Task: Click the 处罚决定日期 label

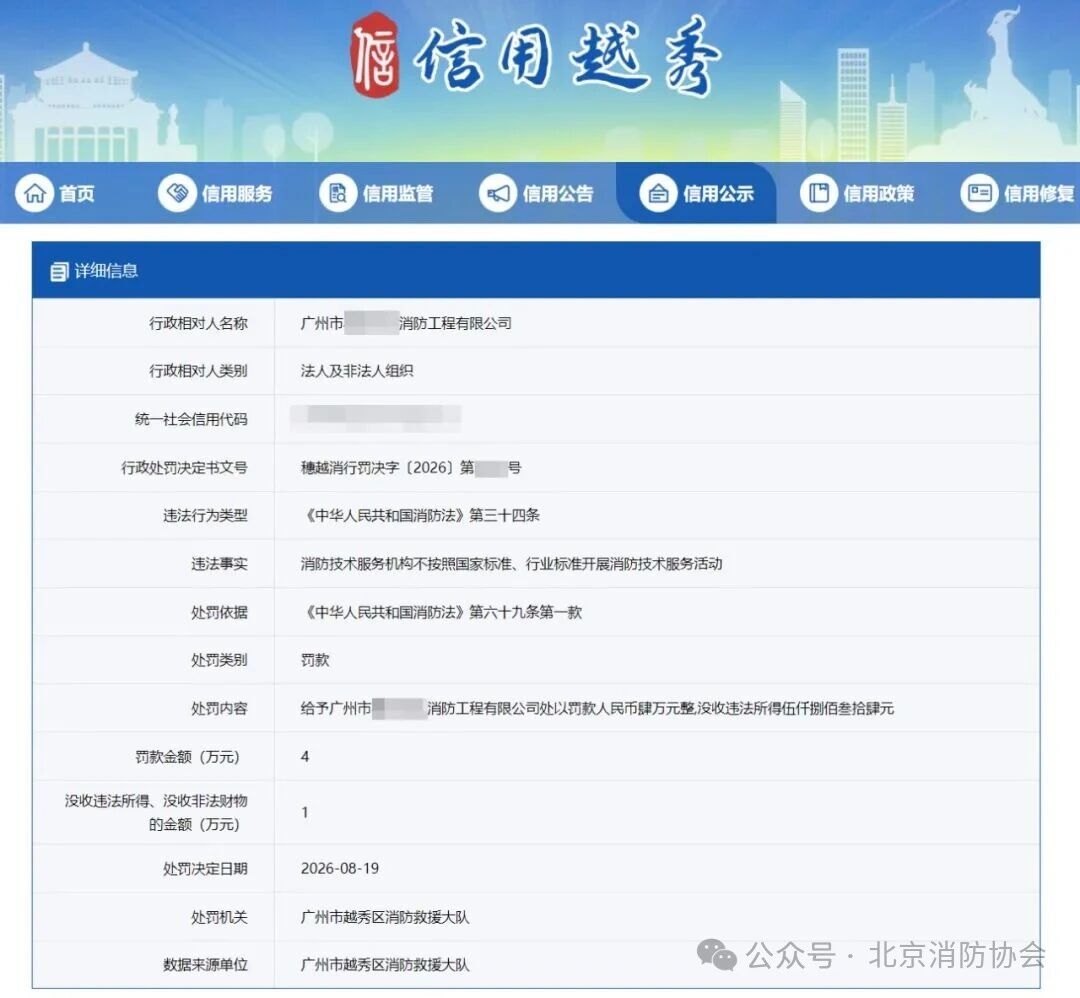Action: coord(205,869)
